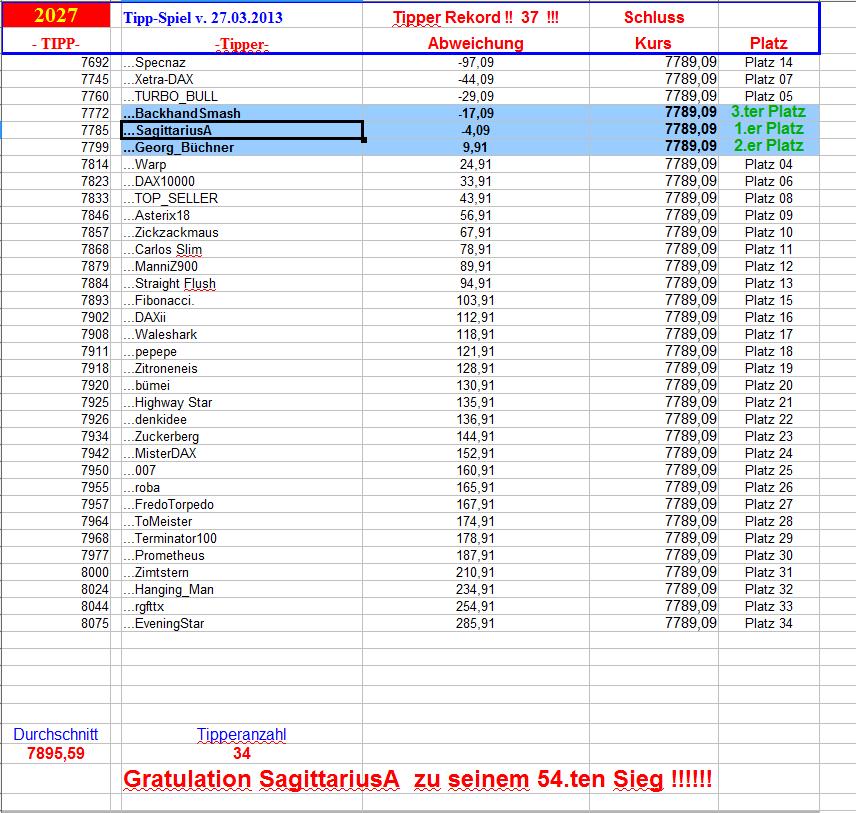The width and height of the screenshot is (856, 813).
Task: Select the '...Waleshark' tipper cell
Action: pyautogui.click(x=241, y=334)
